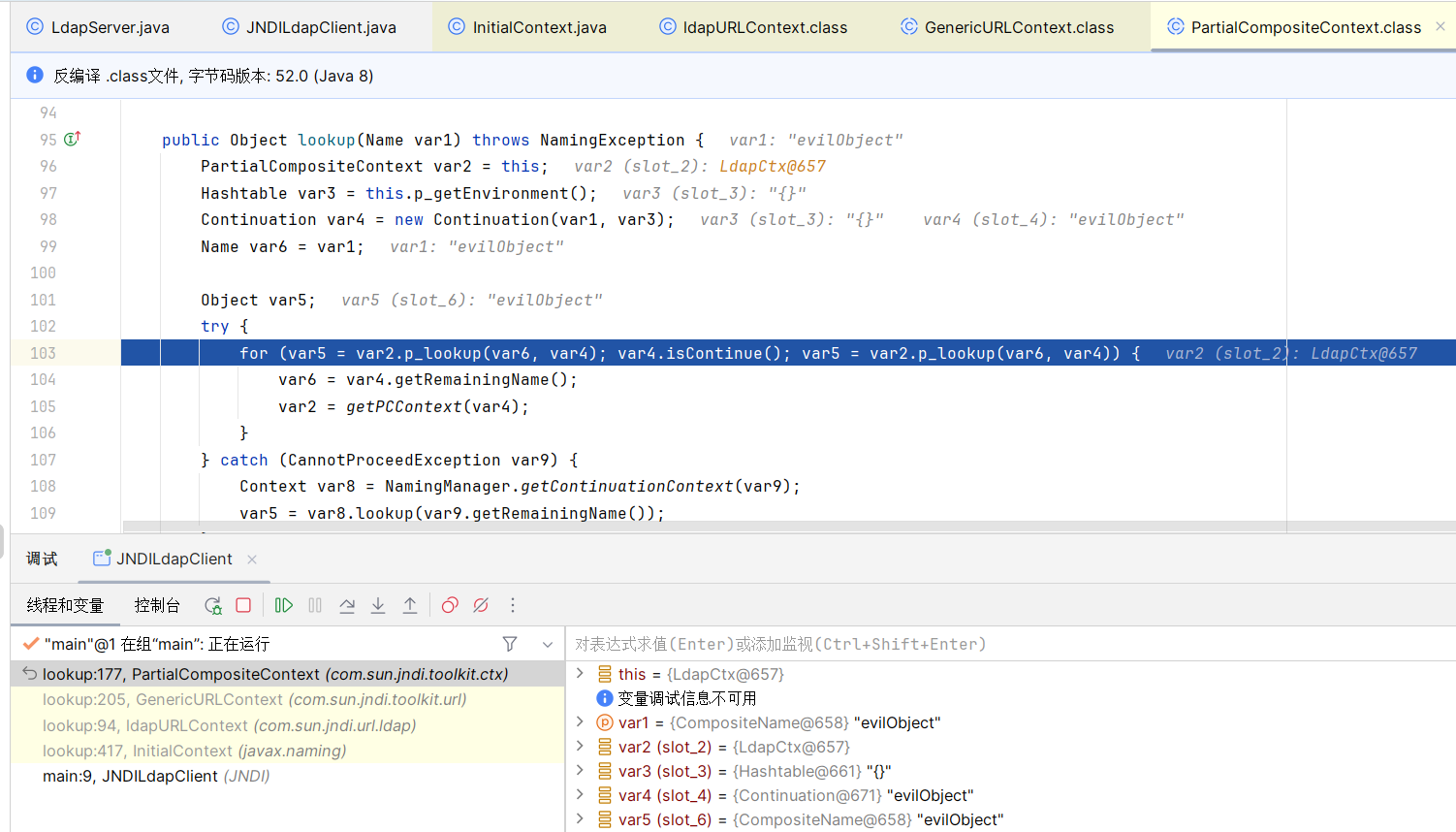Open the thread selector dropdown
1456x832 pixels.
(548, 644)
